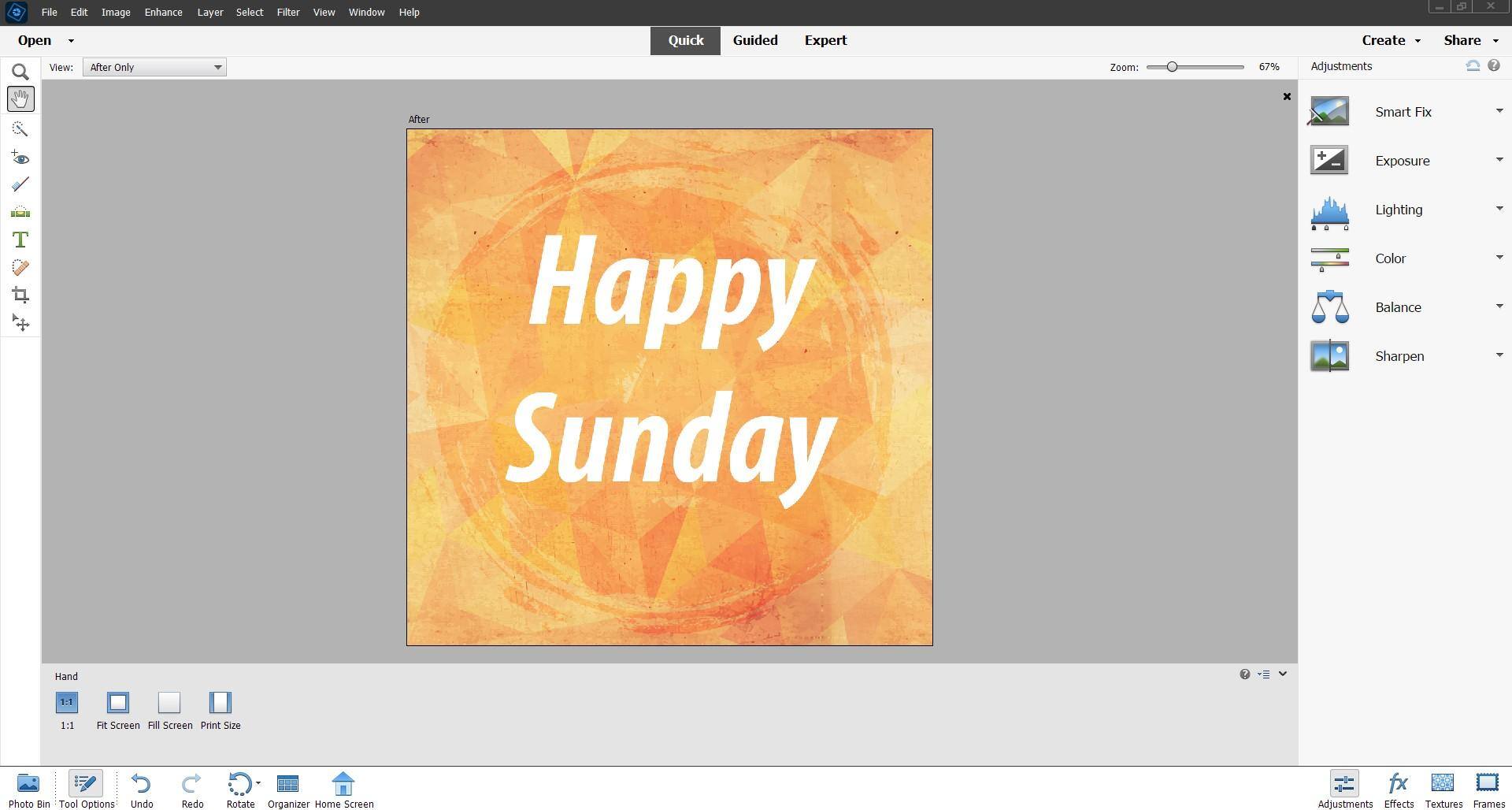1512x810 pixels.
Task: Click the Fit Screen button
Action: click(118, 703)
